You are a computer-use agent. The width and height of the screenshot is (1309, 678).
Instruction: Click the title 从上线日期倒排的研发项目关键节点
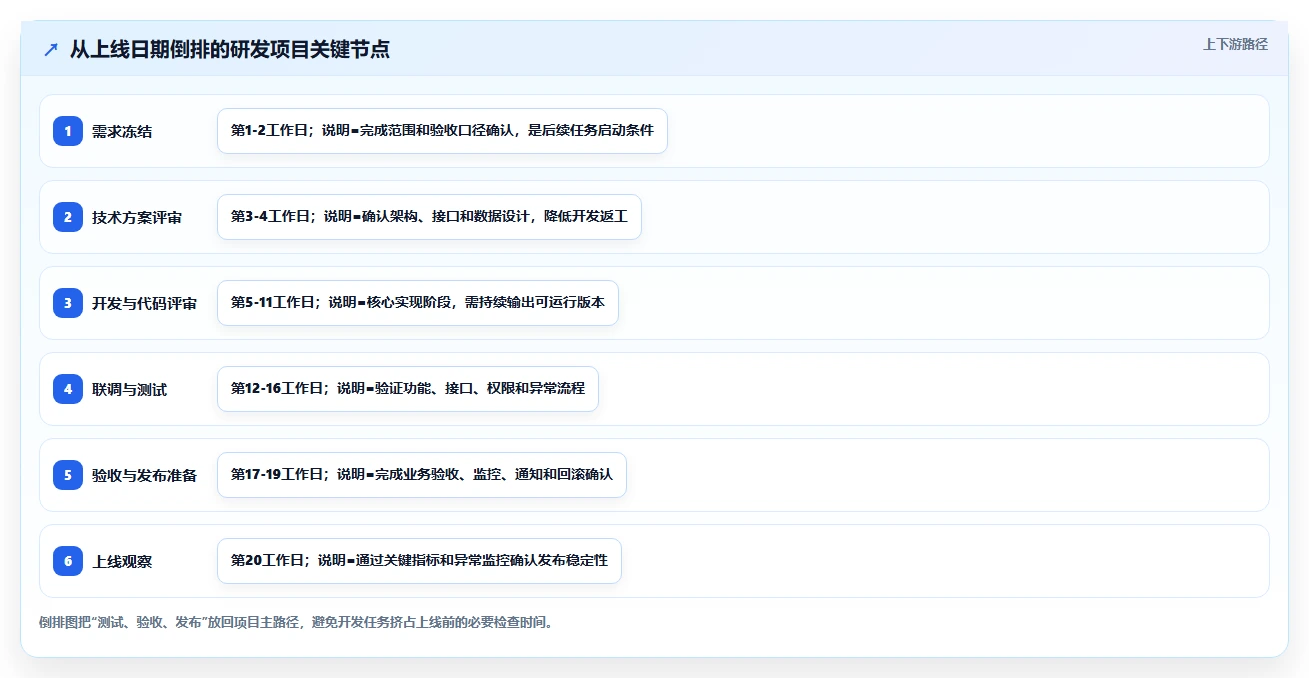[x=229, y=49]
